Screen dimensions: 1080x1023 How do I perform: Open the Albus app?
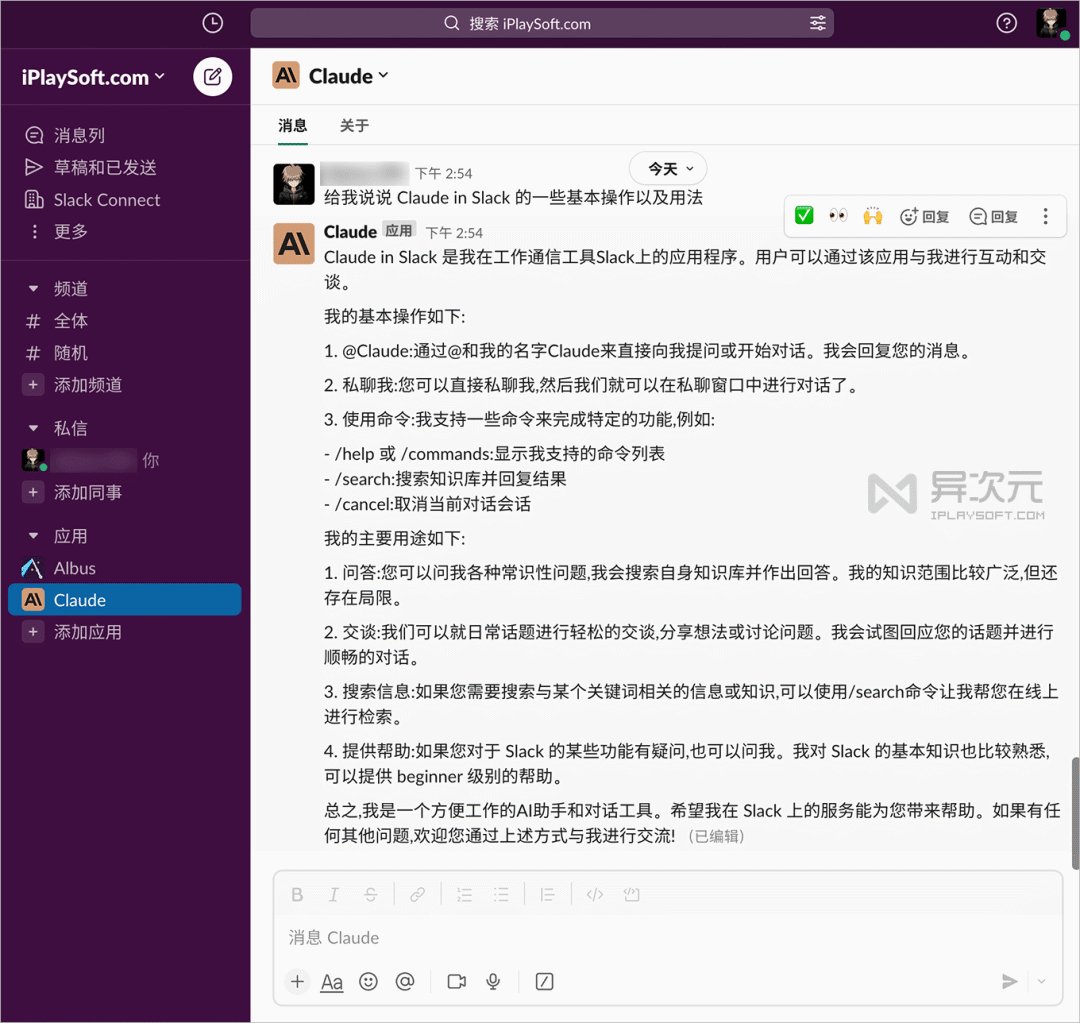click(125, 568)
